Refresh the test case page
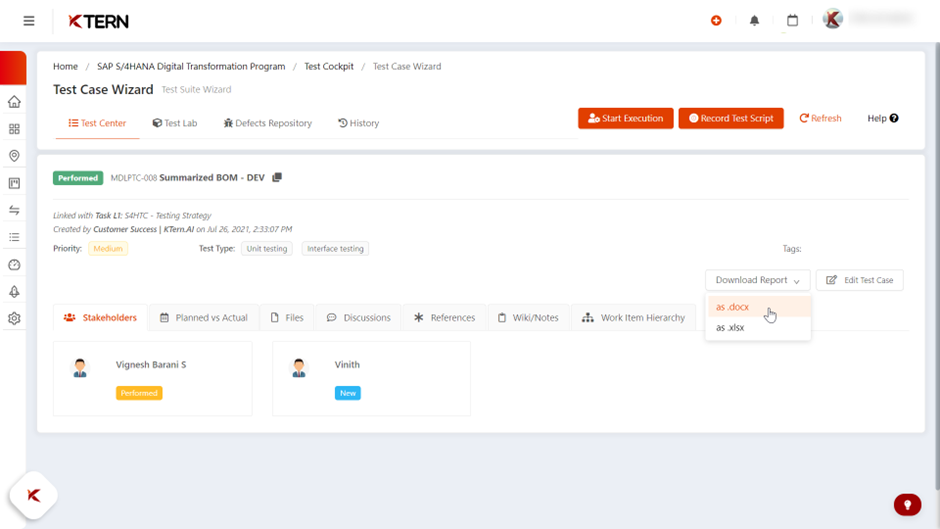Image resolution: width=940 pixels, height=529 pixels. point(820,118)
